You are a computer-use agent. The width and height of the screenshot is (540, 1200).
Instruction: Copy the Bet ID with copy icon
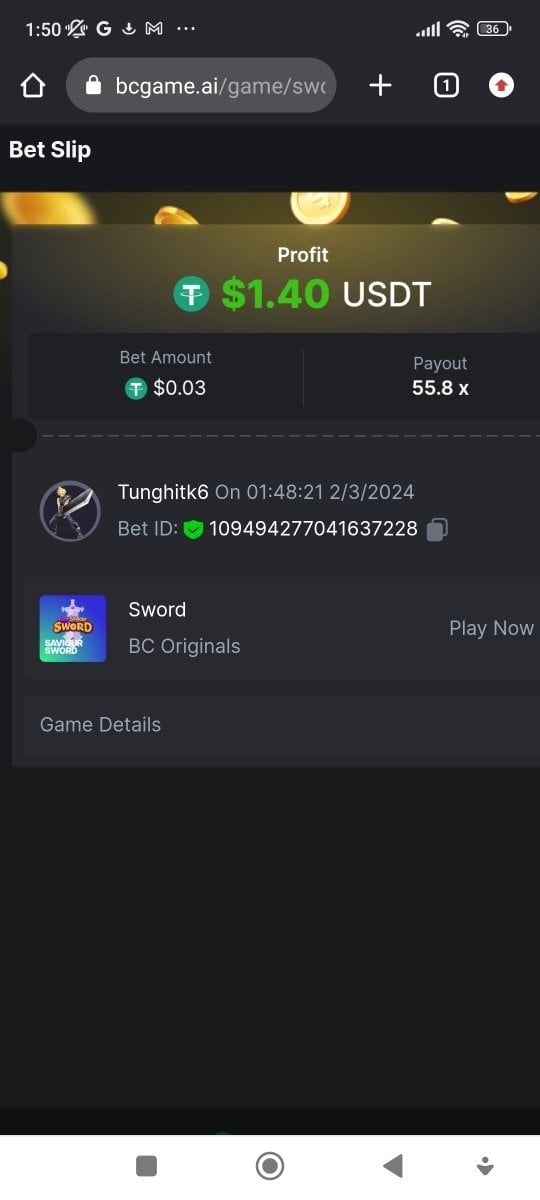pyautogui.click(x=437, y=529)
